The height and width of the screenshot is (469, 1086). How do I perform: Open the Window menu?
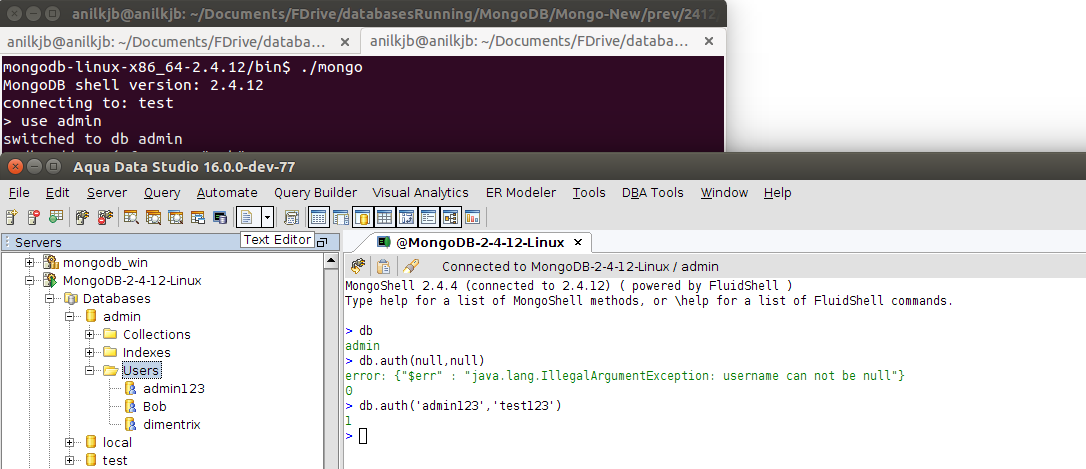pyautogui.click(x=724, y=193)
